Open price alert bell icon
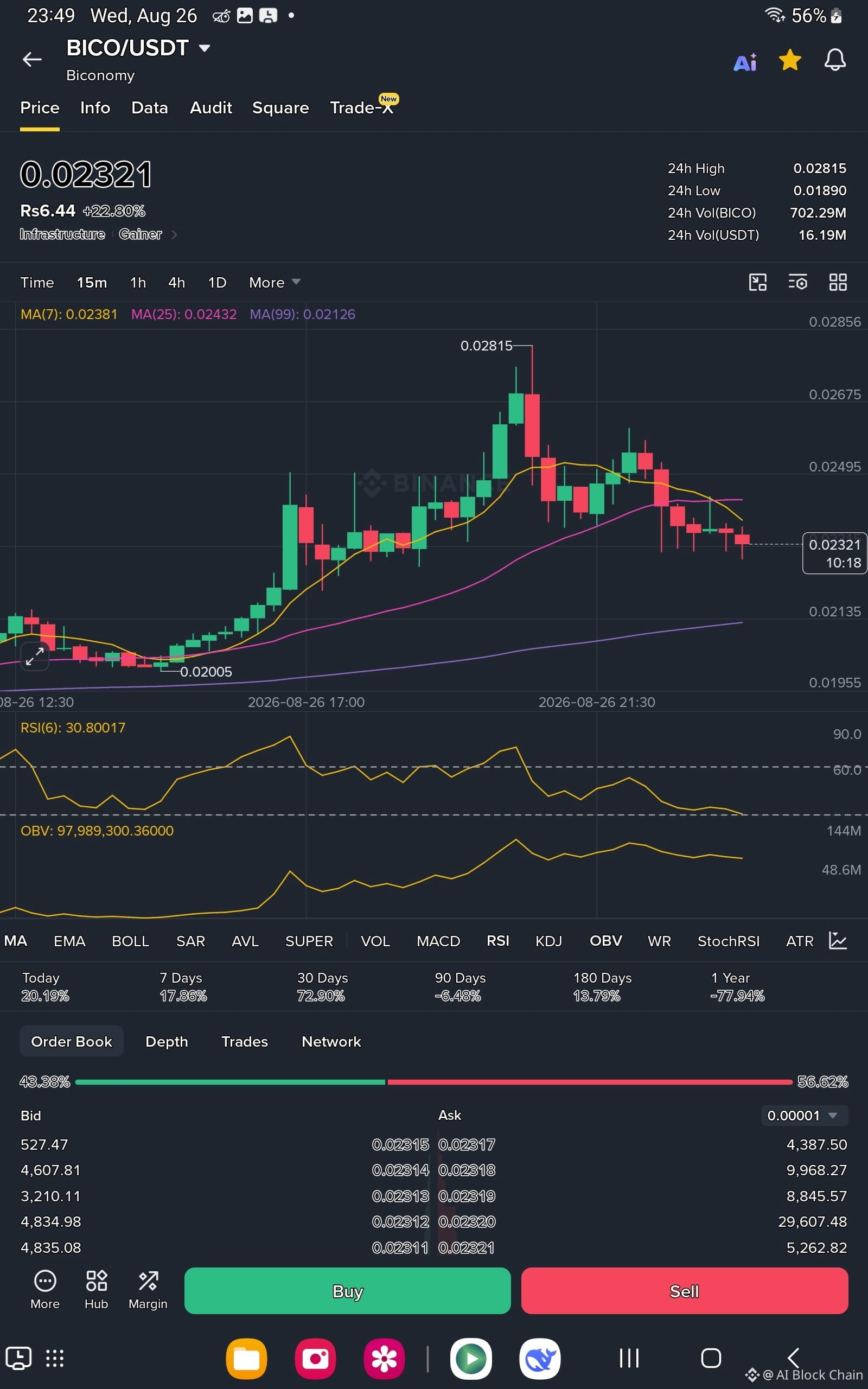868x1389 pixels. 835,60
